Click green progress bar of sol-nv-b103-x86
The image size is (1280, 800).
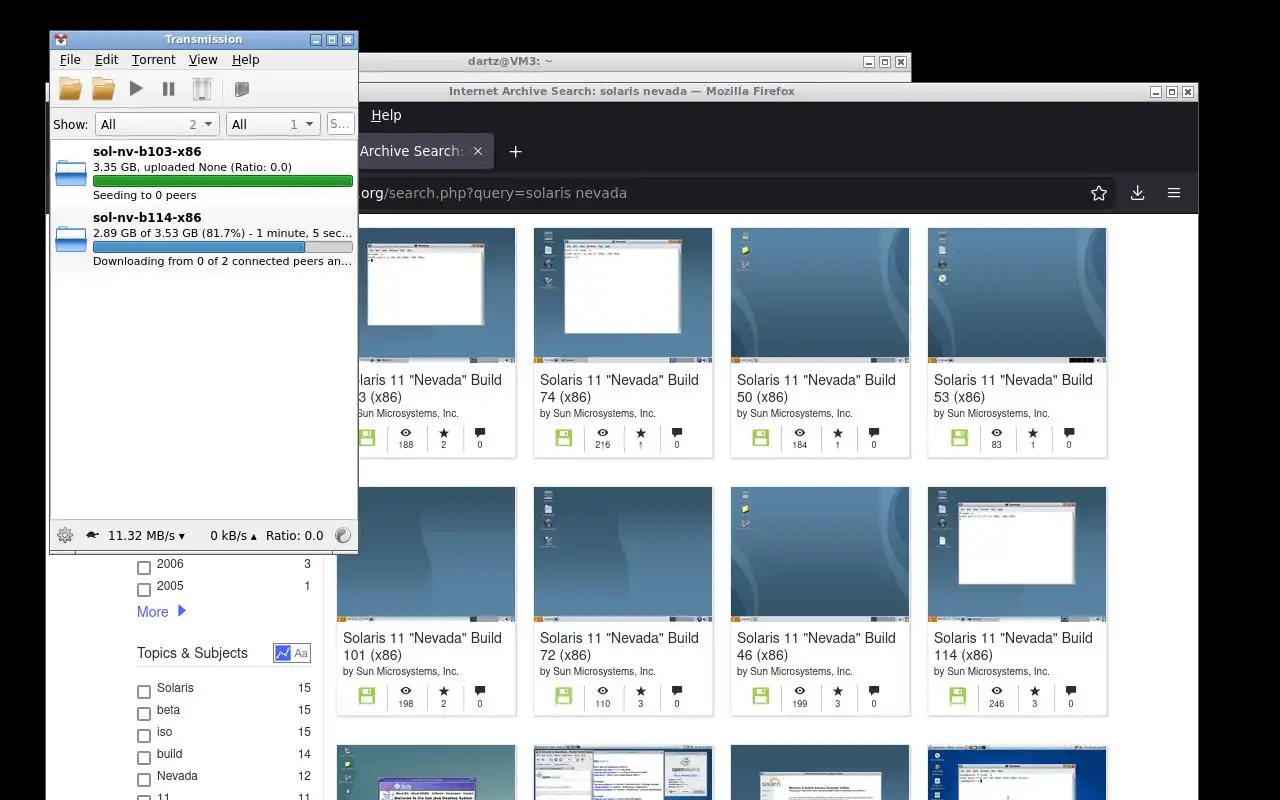coord(223,181)
